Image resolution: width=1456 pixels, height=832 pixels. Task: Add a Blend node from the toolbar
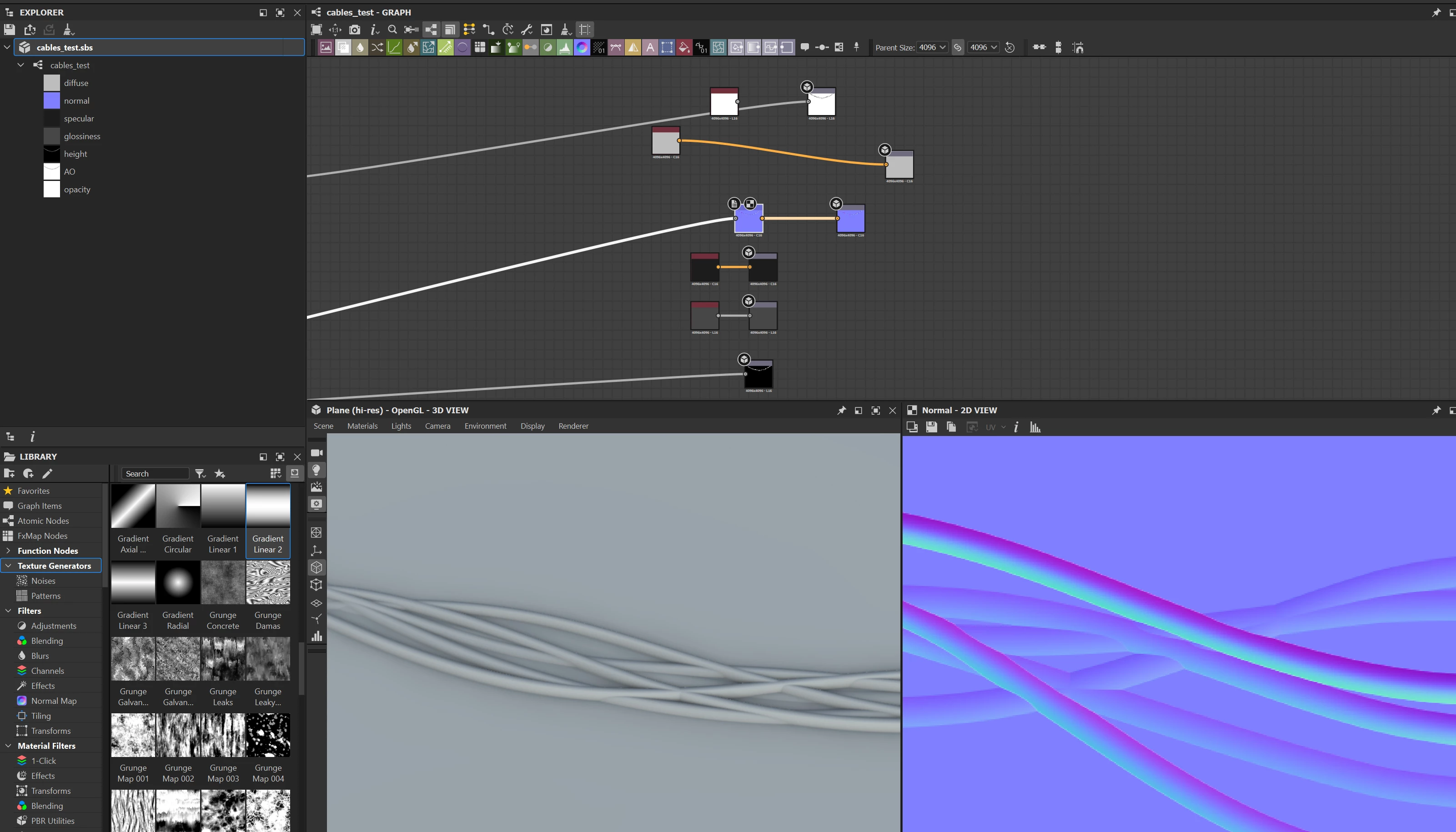(x=343, y=47)
